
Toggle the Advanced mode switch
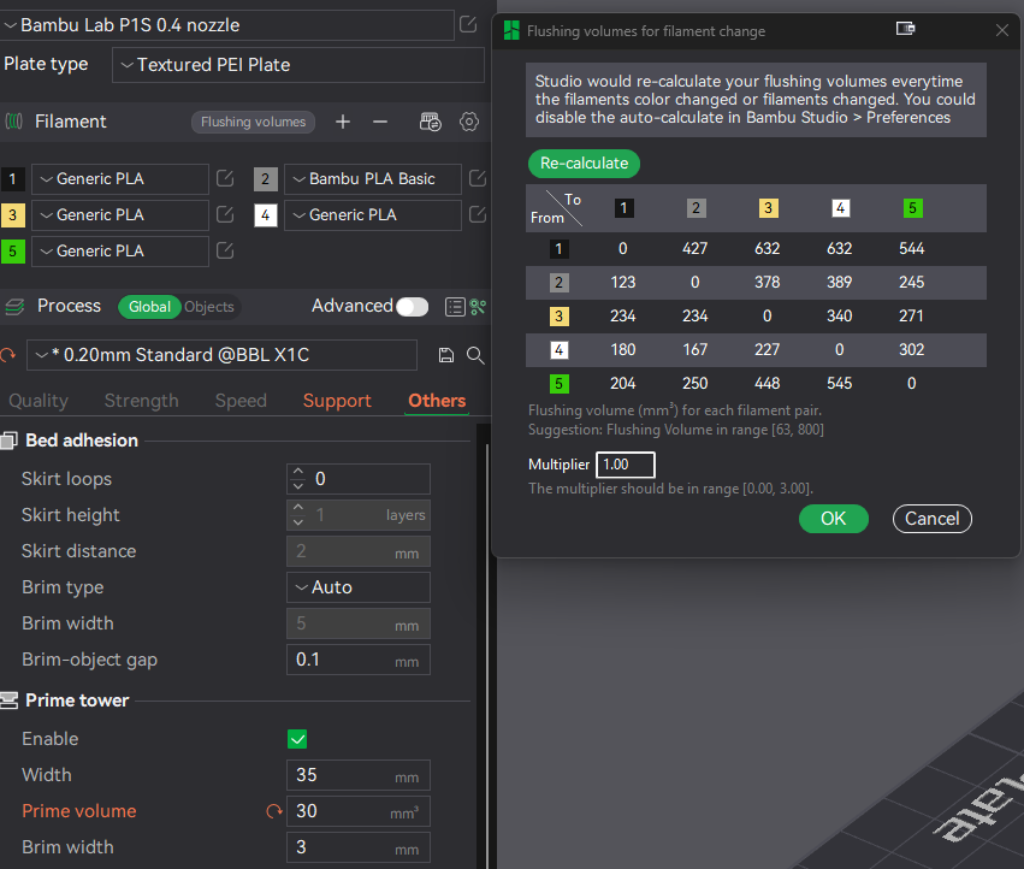click(412, 306)
